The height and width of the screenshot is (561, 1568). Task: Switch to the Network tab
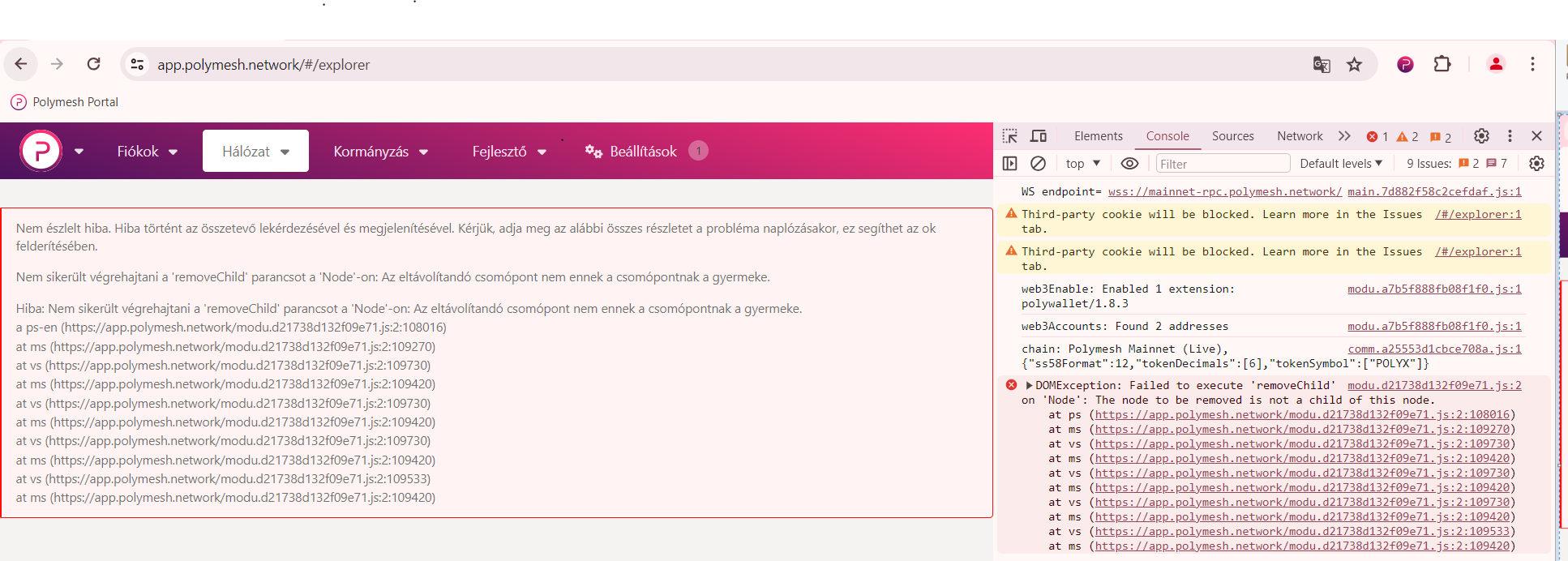[1300, 136]
